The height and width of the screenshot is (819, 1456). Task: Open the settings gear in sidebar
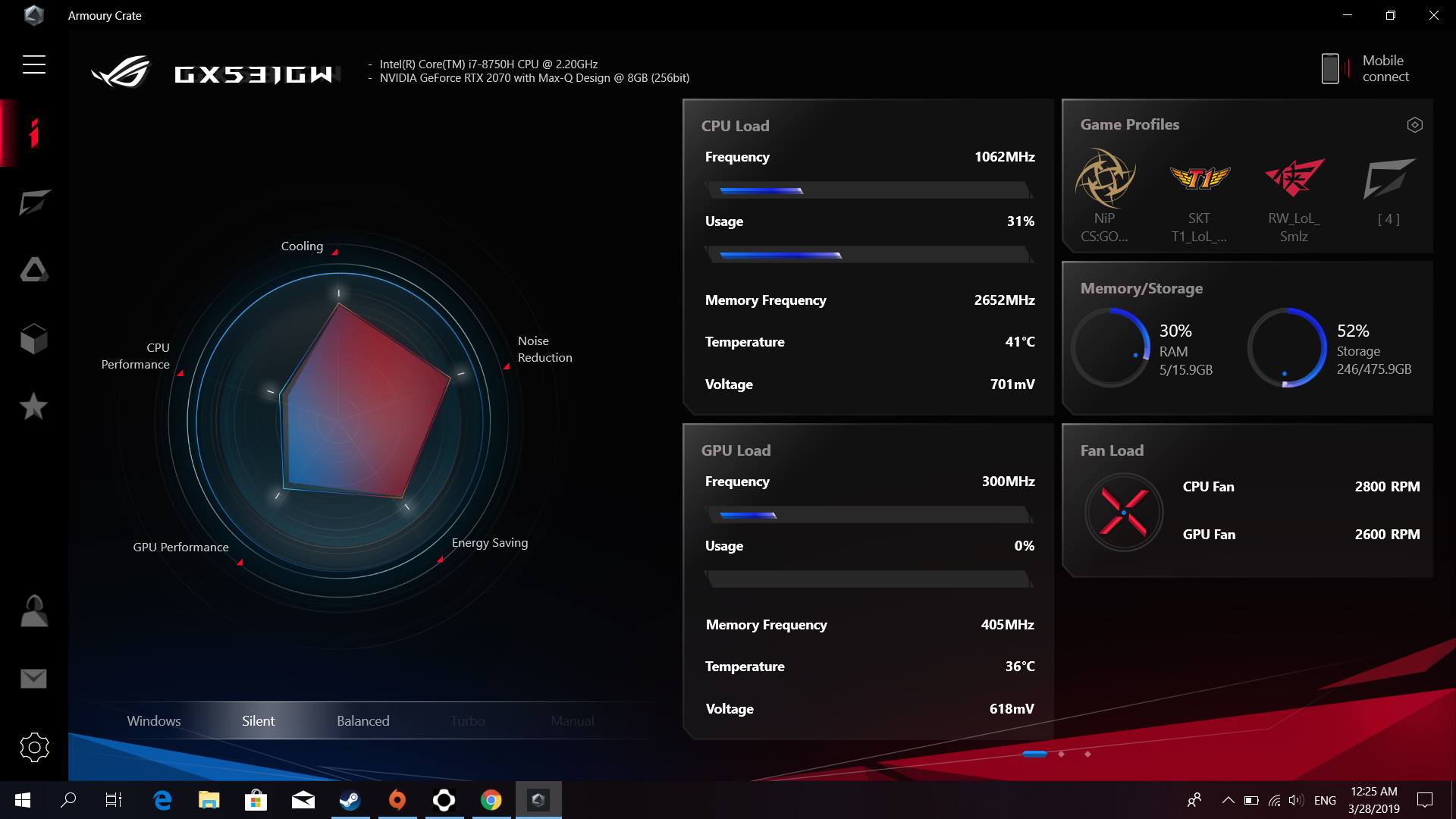tap(34, 748)
